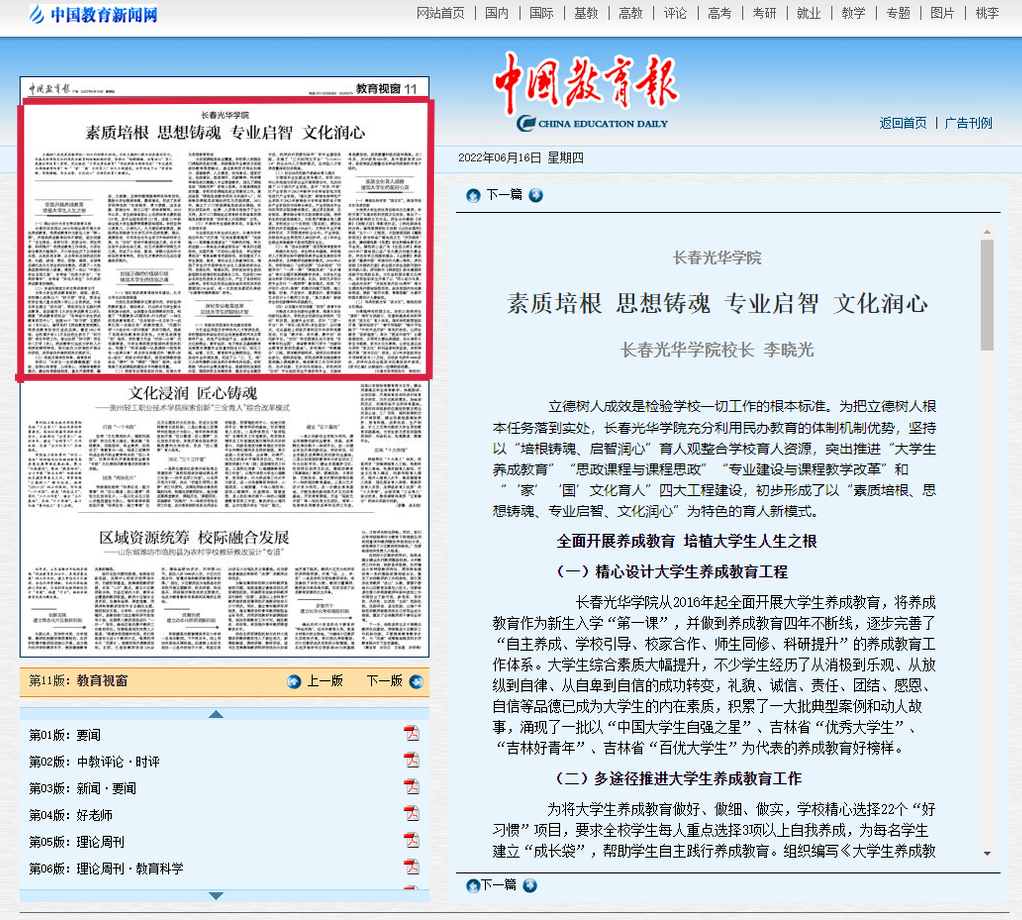
Task: Open 专题 in top navigation
Action: (898, 13)
